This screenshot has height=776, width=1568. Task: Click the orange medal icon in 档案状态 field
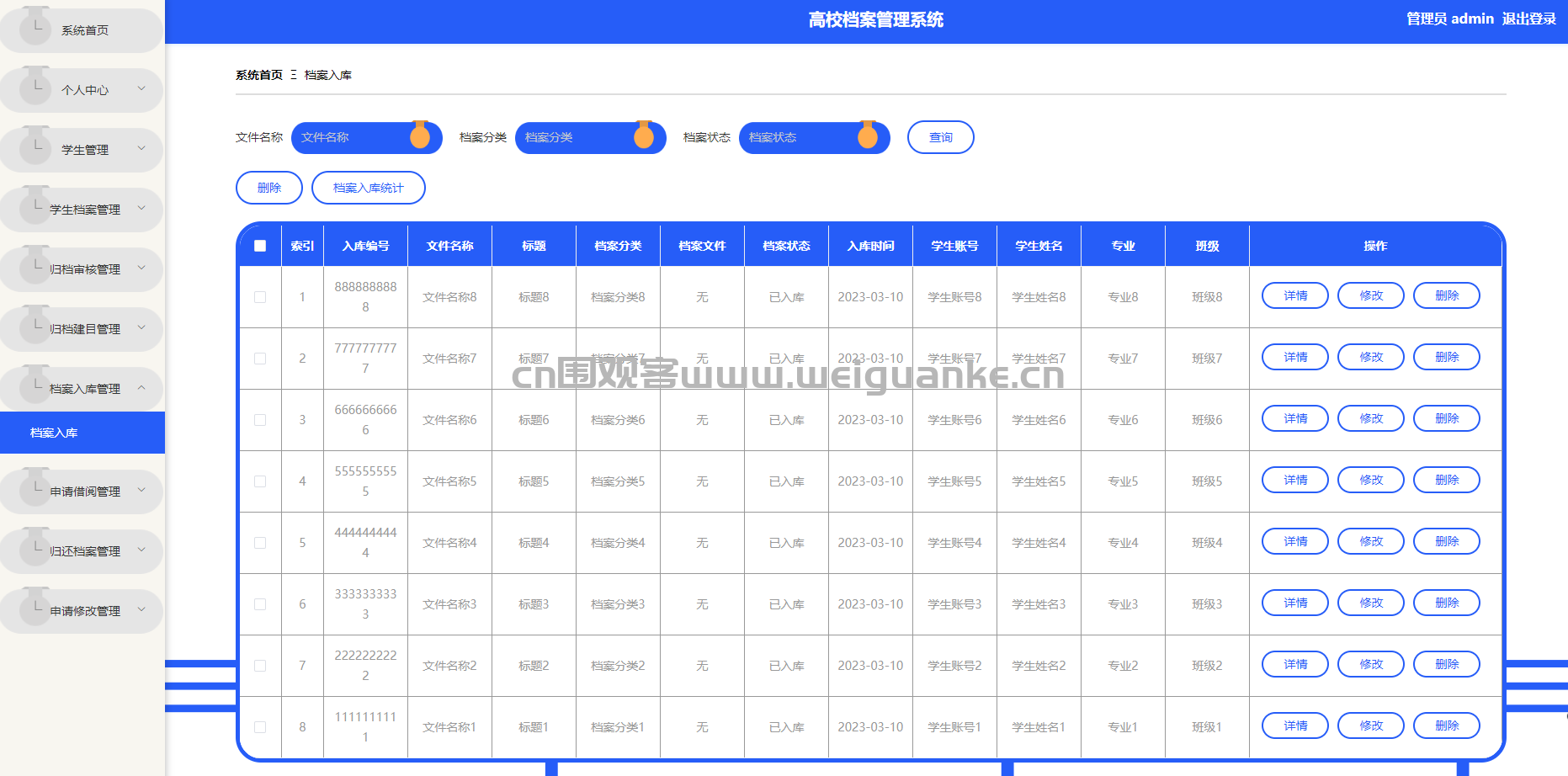coord(868,136)
